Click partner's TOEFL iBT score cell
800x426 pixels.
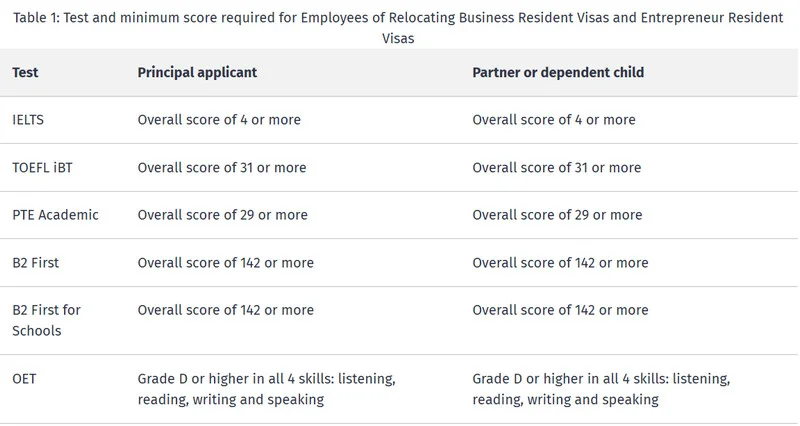[x=556, y=168]
